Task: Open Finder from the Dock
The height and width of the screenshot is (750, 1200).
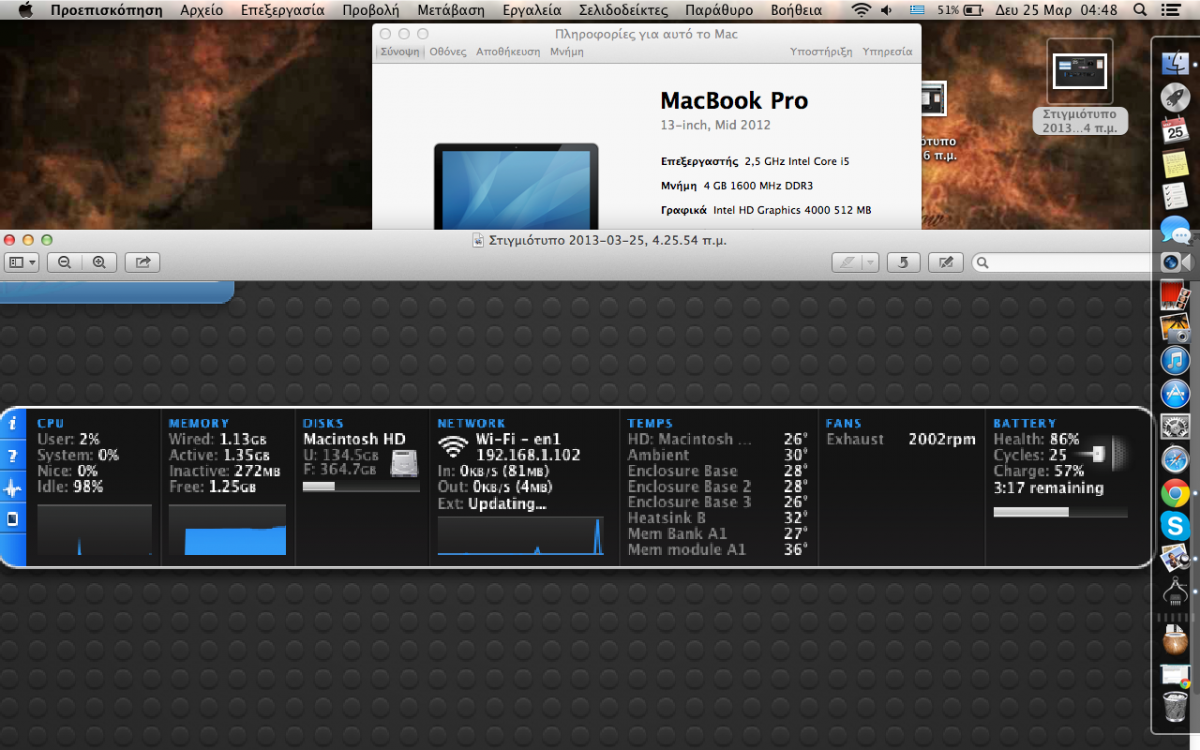Action: point(1175,63)
